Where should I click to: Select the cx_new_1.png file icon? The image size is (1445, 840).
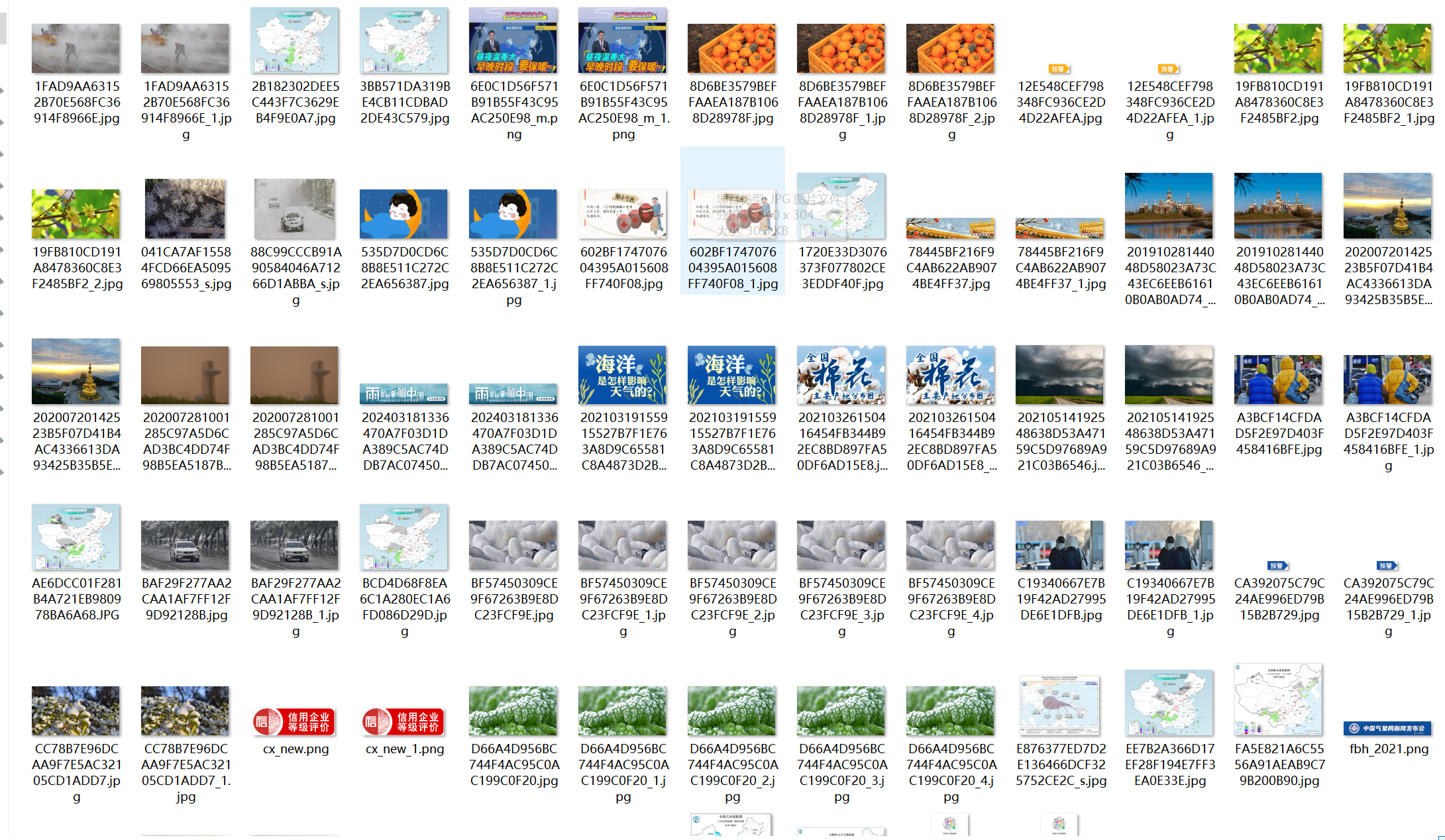pyautogui.click(x=403, y=721)
